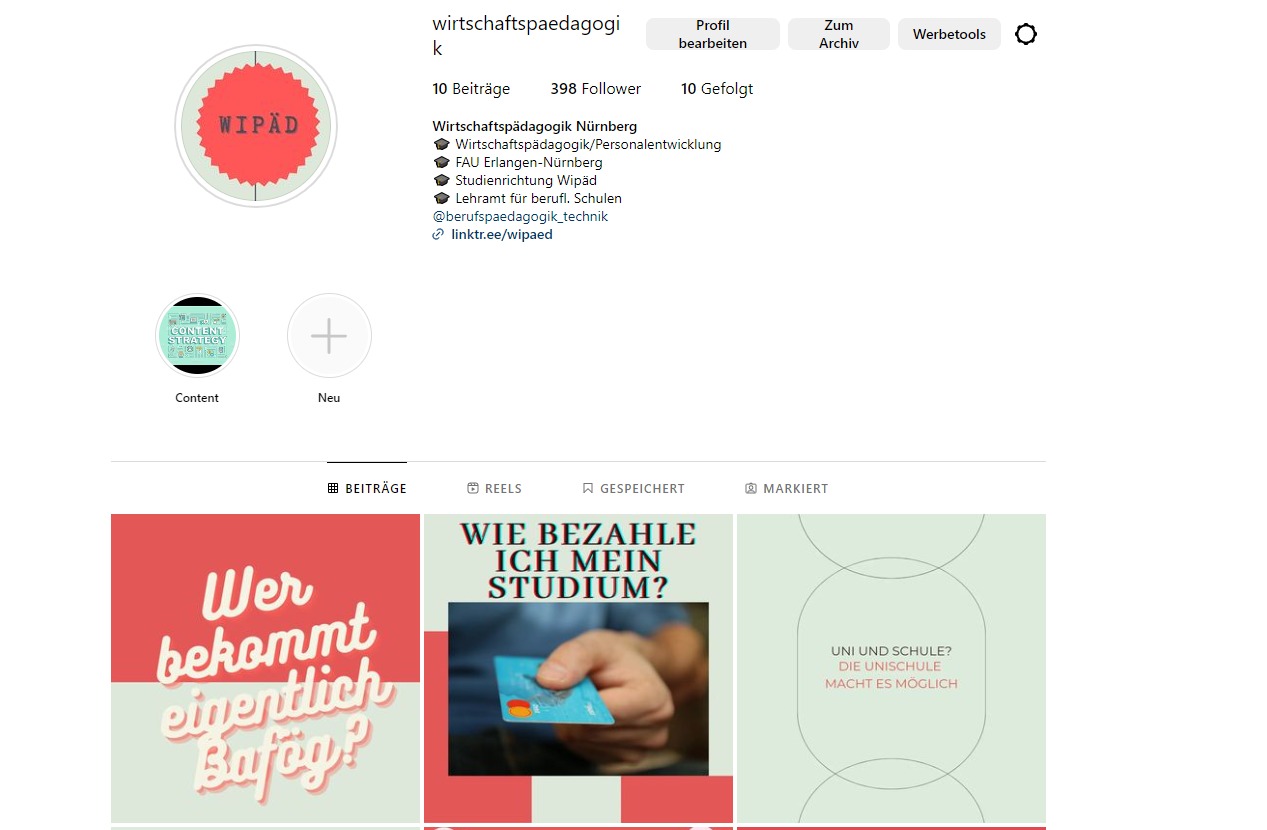Viewport: 1267px width, 830px height.
Task: Click the Reels tab icon
Action: 473,489
